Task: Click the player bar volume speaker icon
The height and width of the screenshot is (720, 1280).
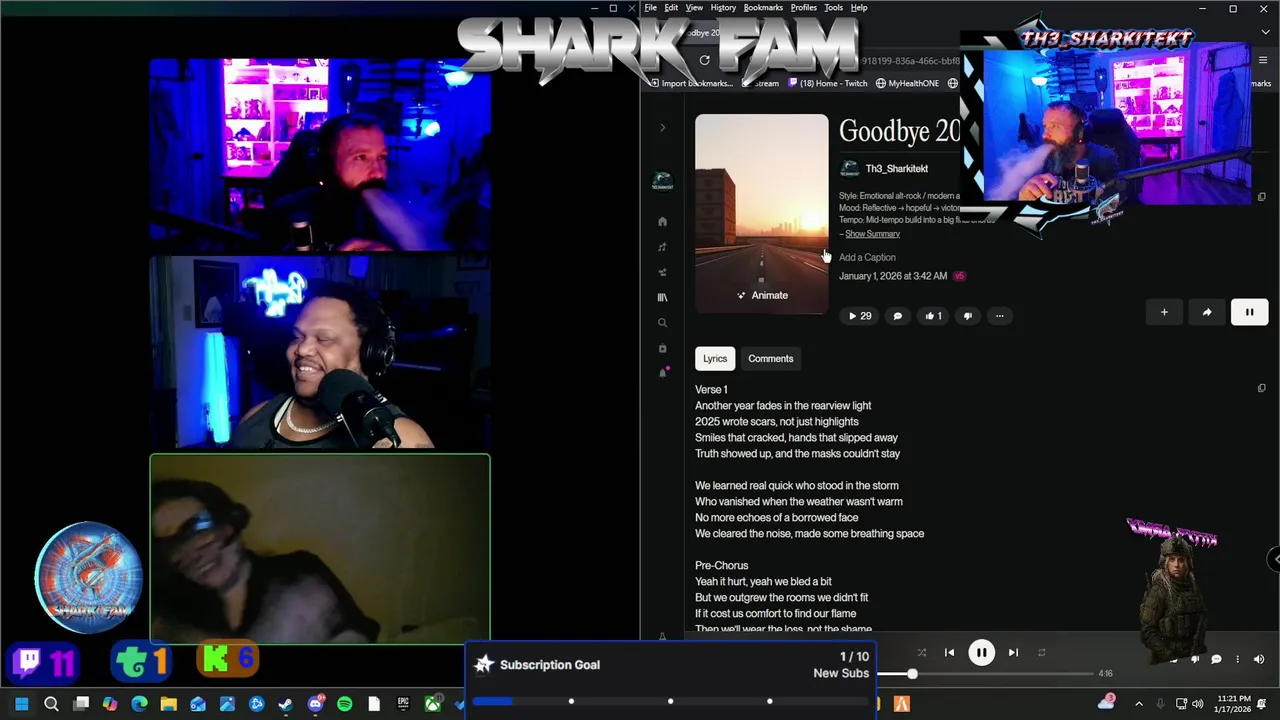Action: point(1259,659)
